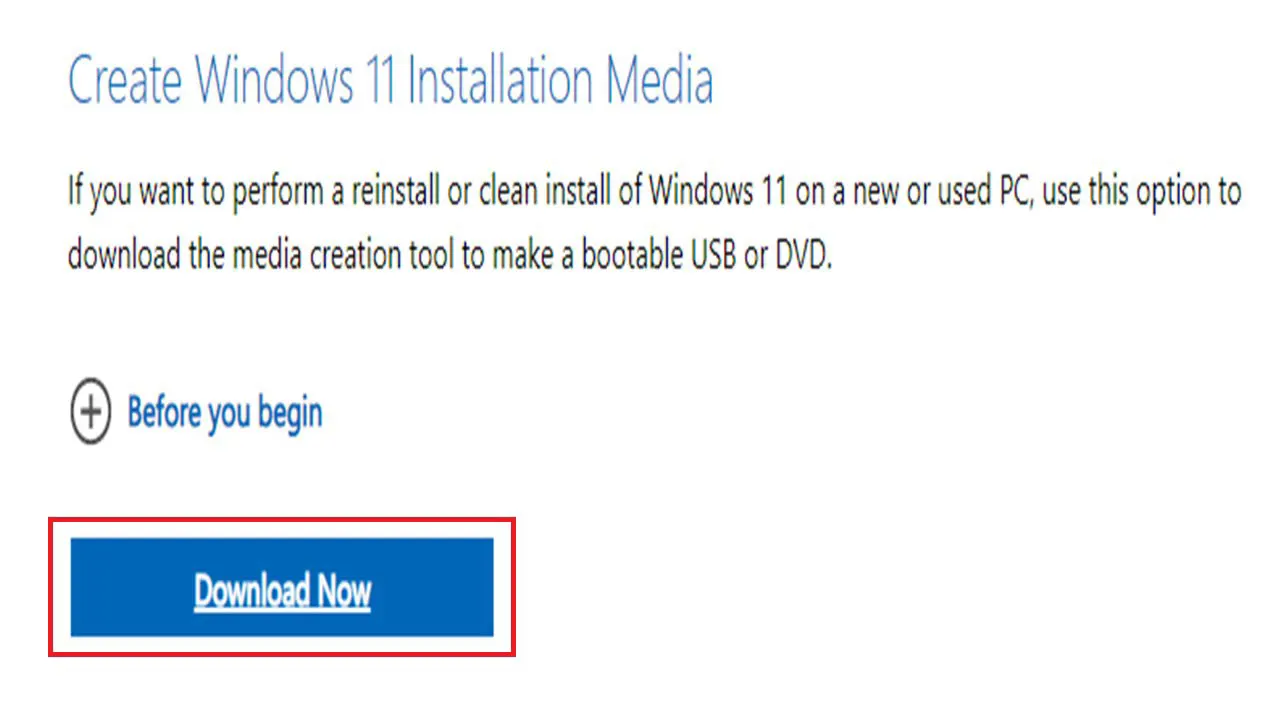Image resolution: width=1280 pixels, height=720 pixels.
Task: Click the Download Now button
Action: point(282,587)
